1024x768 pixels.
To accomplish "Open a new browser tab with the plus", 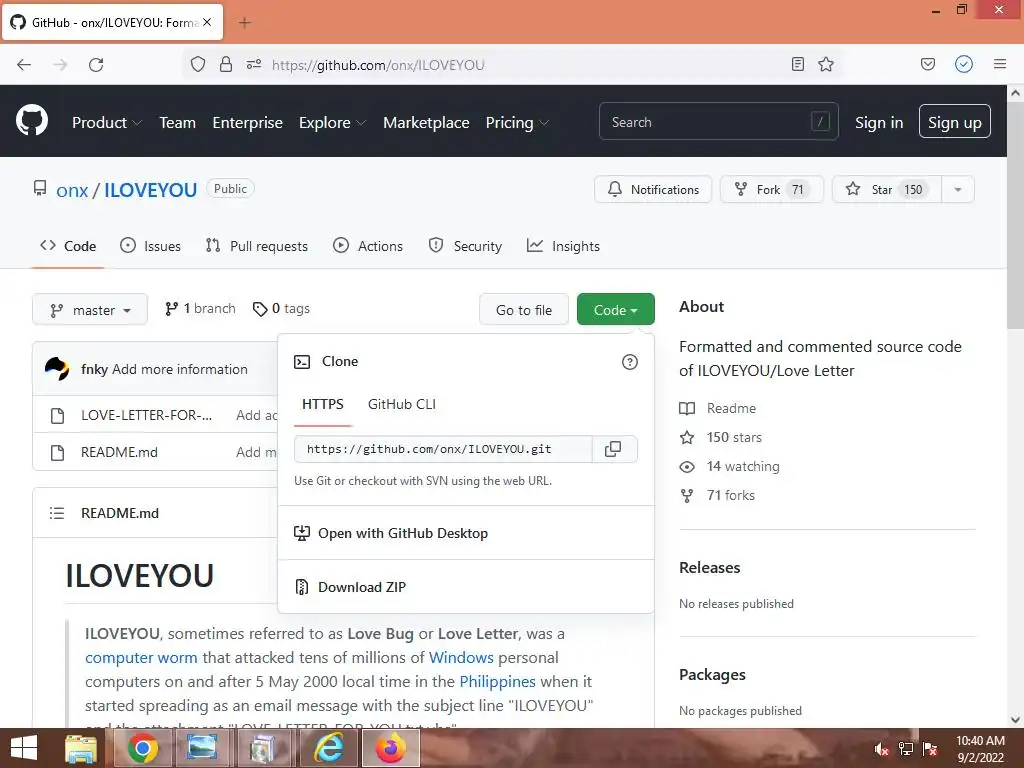I will tap(244, 23).
